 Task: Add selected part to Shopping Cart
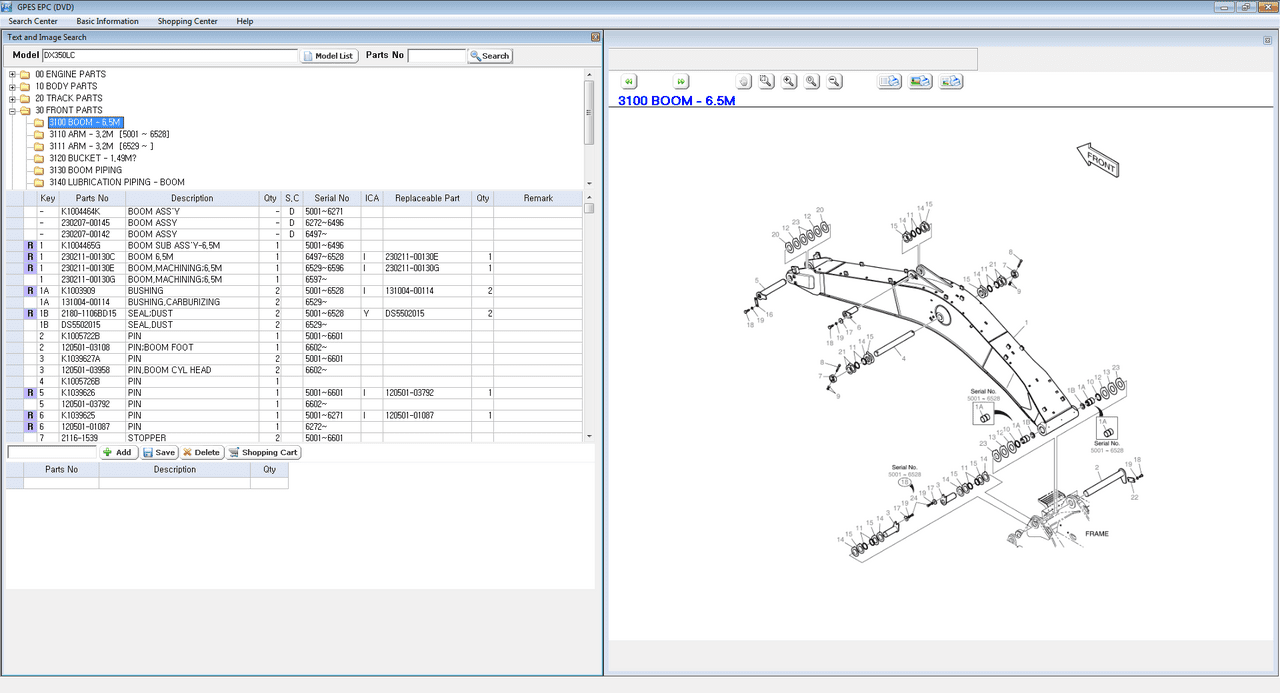click(x=263, y=452)
